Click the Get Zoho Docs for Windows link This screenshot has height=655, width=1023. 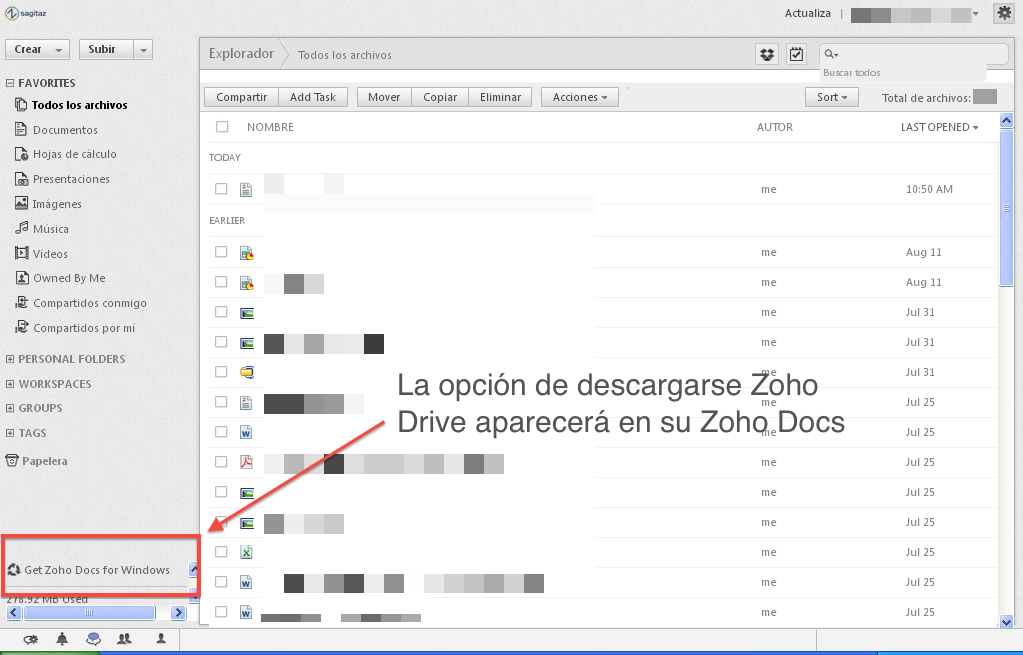click(96, 570)
